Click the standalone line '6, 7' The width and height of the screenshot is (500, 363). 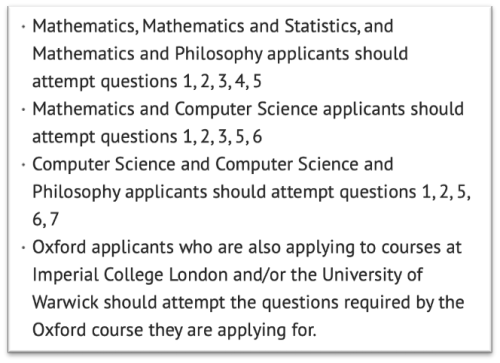click(x=45, y=220)
